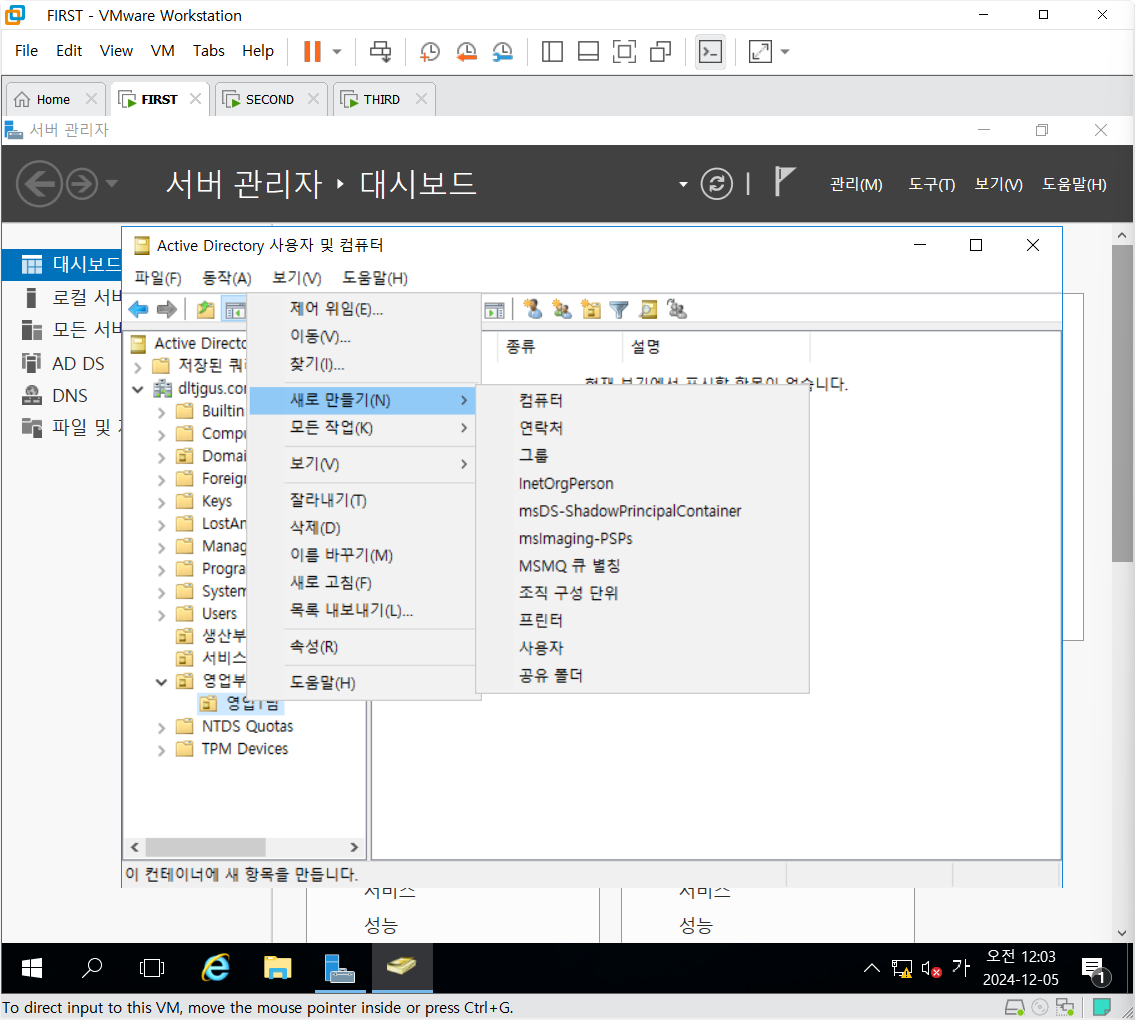Open the VMware power options dropdown arrow
The height and width of the screenshot is (1020, 1135).
pyautogui.click(x=337, y=51)
